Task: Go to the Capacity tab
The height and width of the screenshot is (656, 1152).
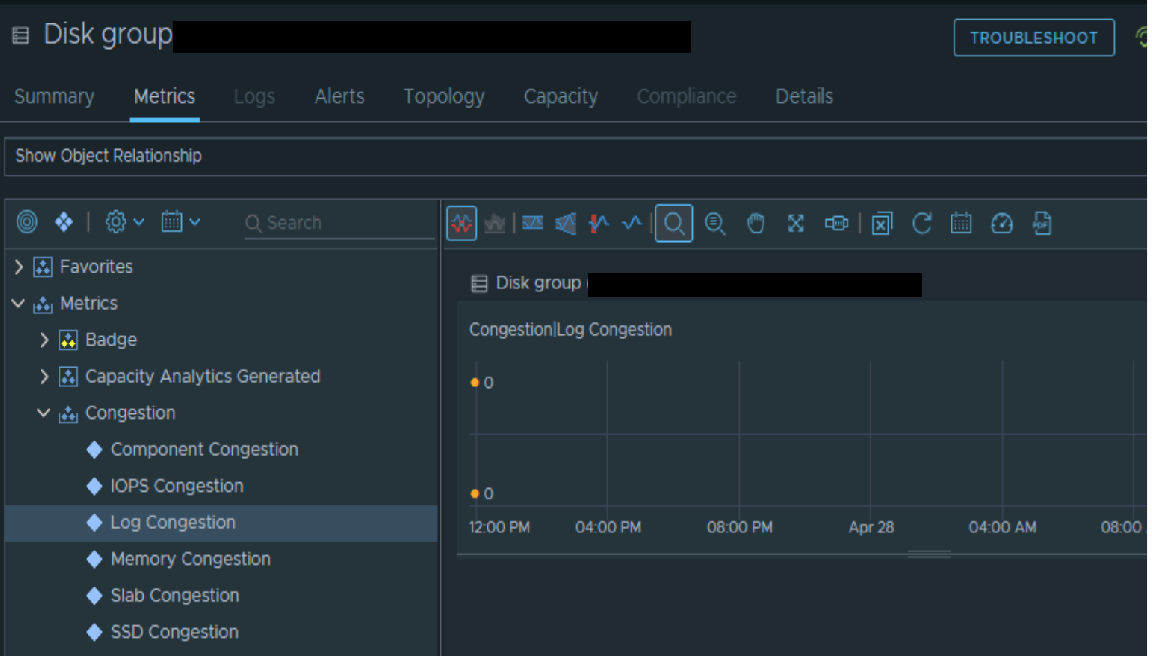Action: 560,97
